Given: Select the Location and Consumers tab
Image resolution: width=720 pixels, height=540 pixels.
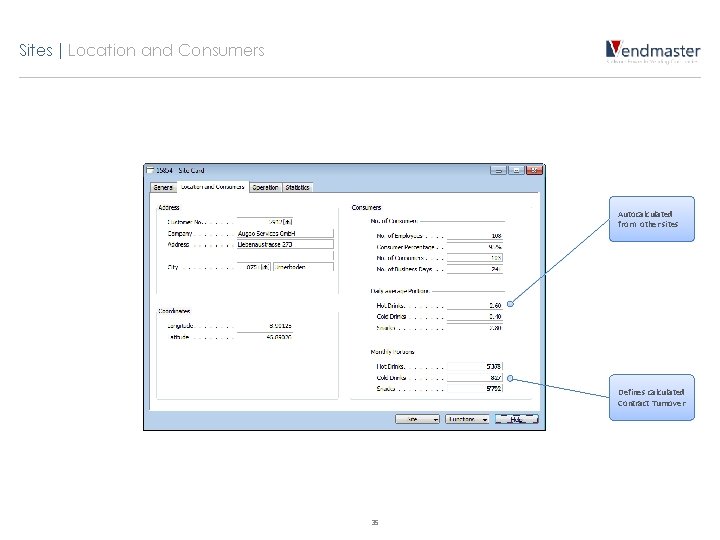Looking at the screenshot, I should (213, 187).
